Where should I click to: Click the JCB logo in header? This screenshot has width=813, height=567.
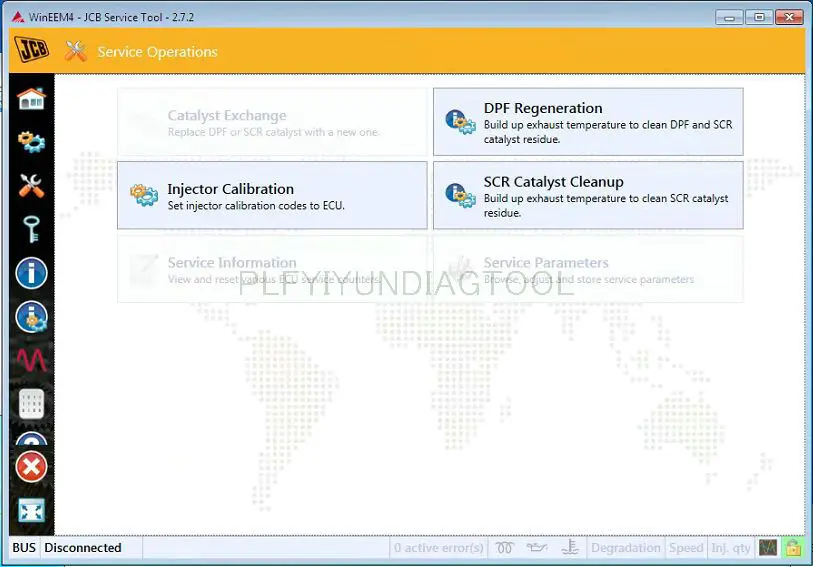32,50
